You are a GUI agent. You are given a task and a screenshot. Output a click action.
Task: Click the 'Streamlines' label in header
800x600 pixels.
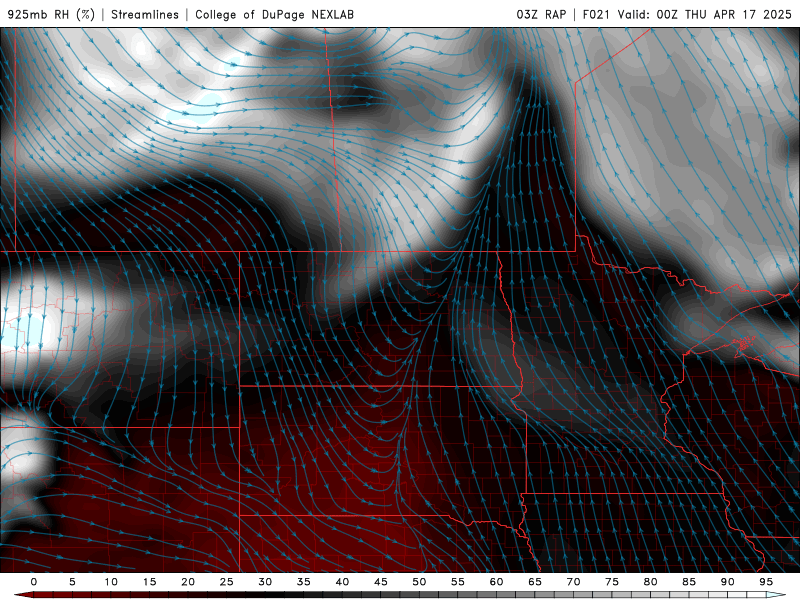145,14
